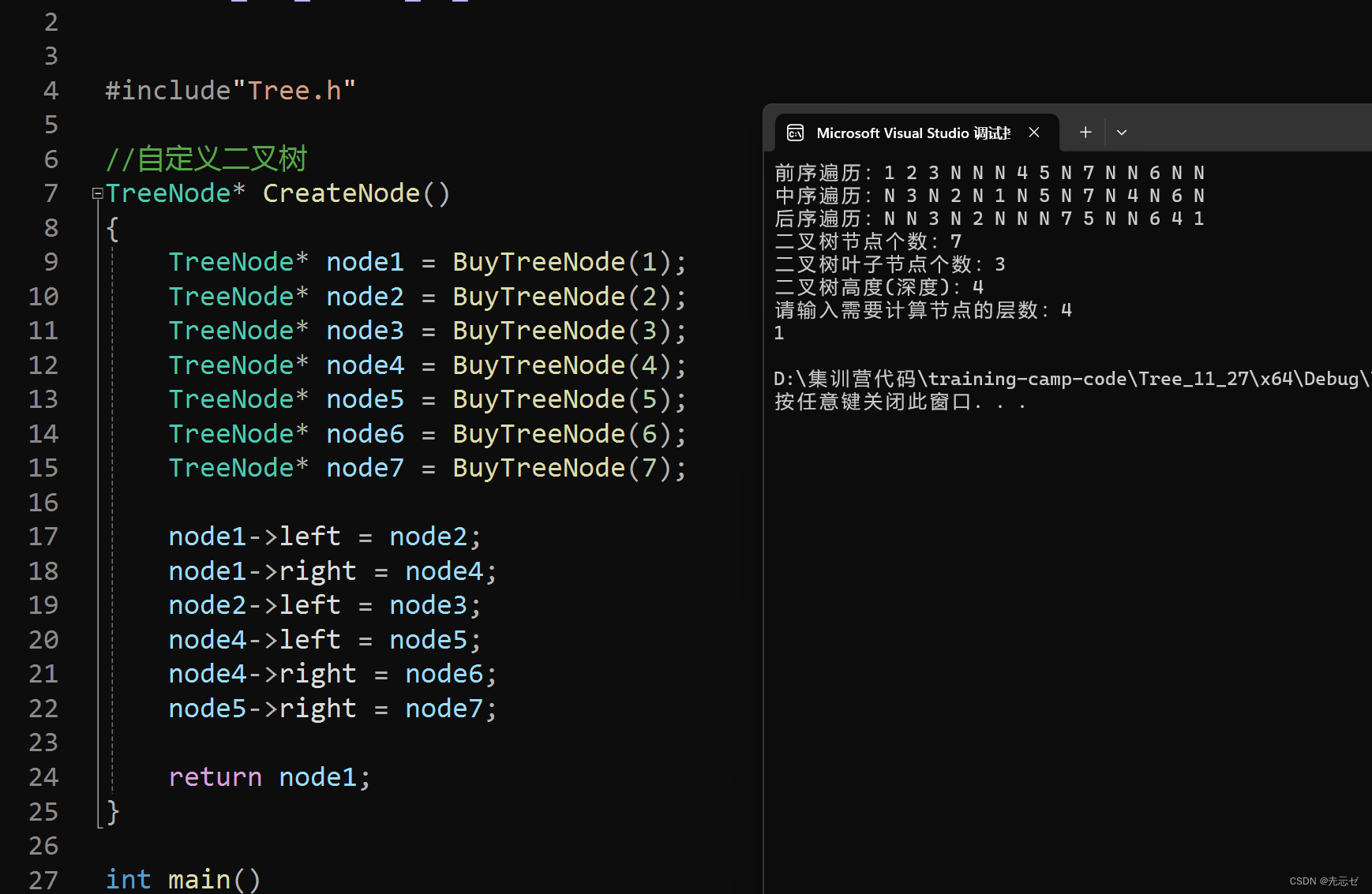The width and height of the screenshot is (1372, 894).
Task: Open the console tab dropdown chevron
Action: [x=1121, y=133]
